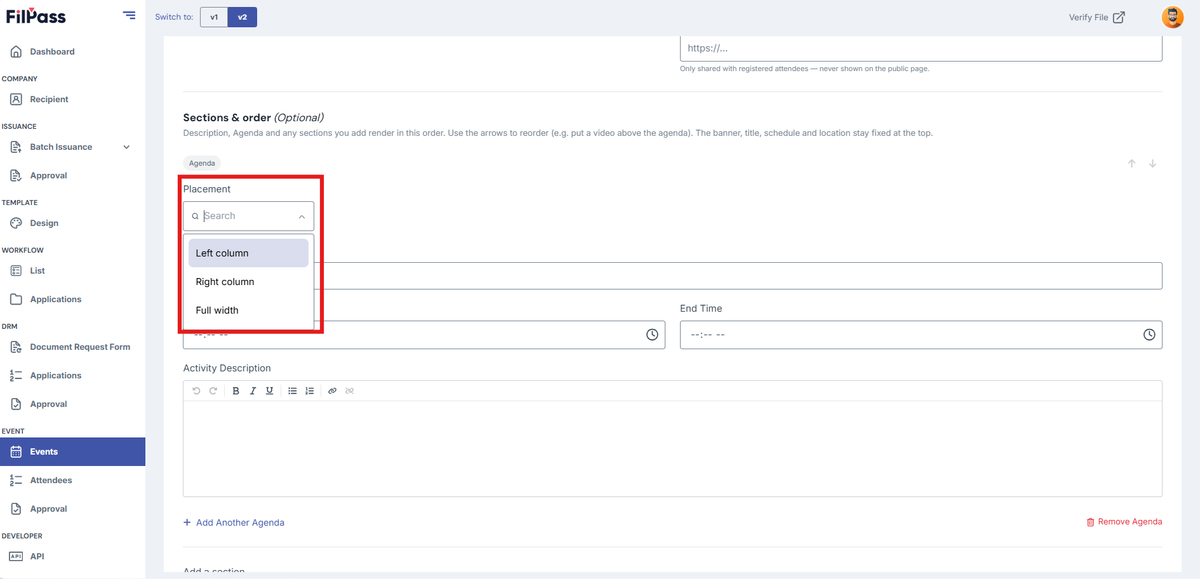
Task: Open start time clock picker
Action: tap(652, 334)
